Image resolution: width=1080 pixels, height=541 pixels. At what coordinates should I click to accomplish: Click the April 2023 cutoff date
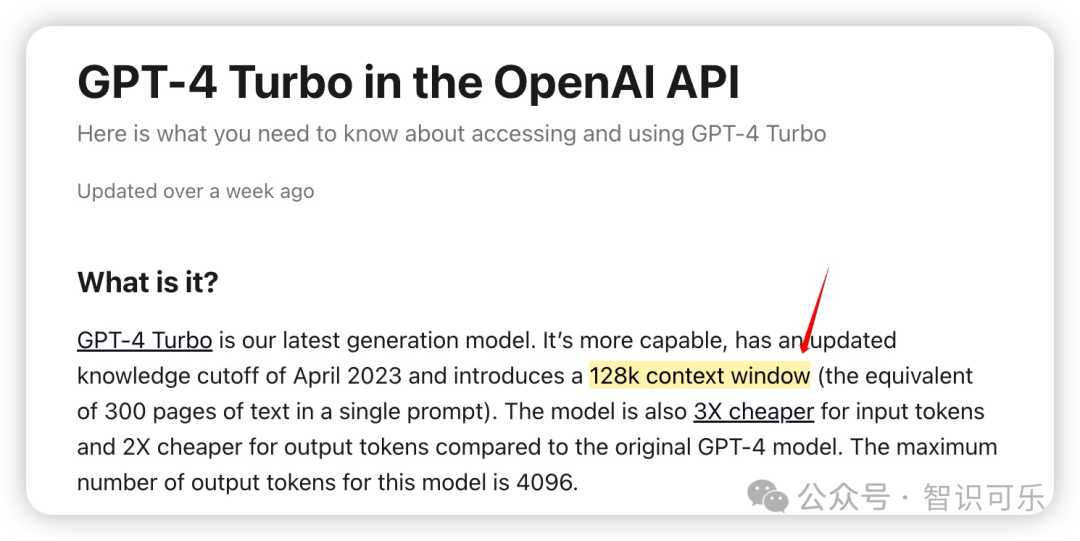[347, 376]
